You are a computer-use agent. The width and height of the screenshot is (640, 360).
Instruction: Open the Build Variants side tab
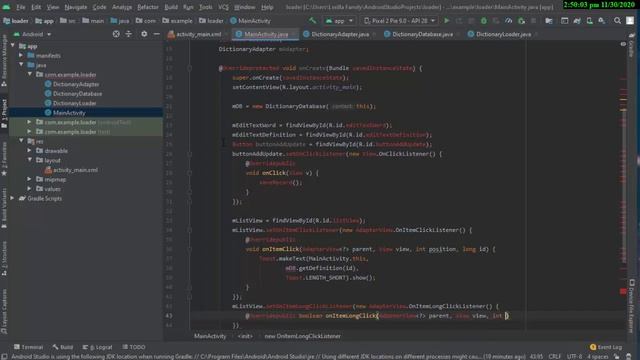(4, 209)
